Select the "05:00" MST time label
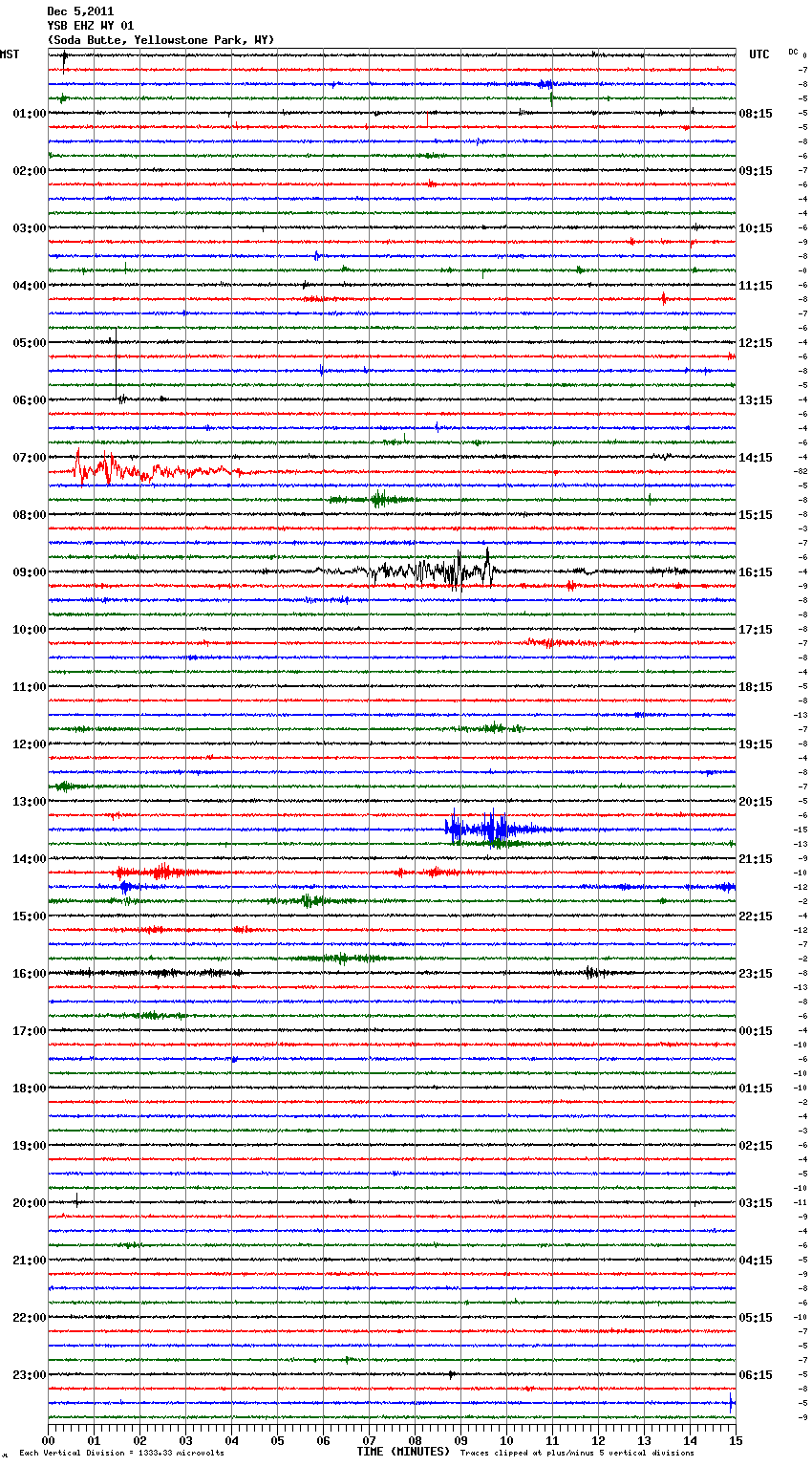The width and height of the screenshot is (812, 1466). click(x=30, y=343)
